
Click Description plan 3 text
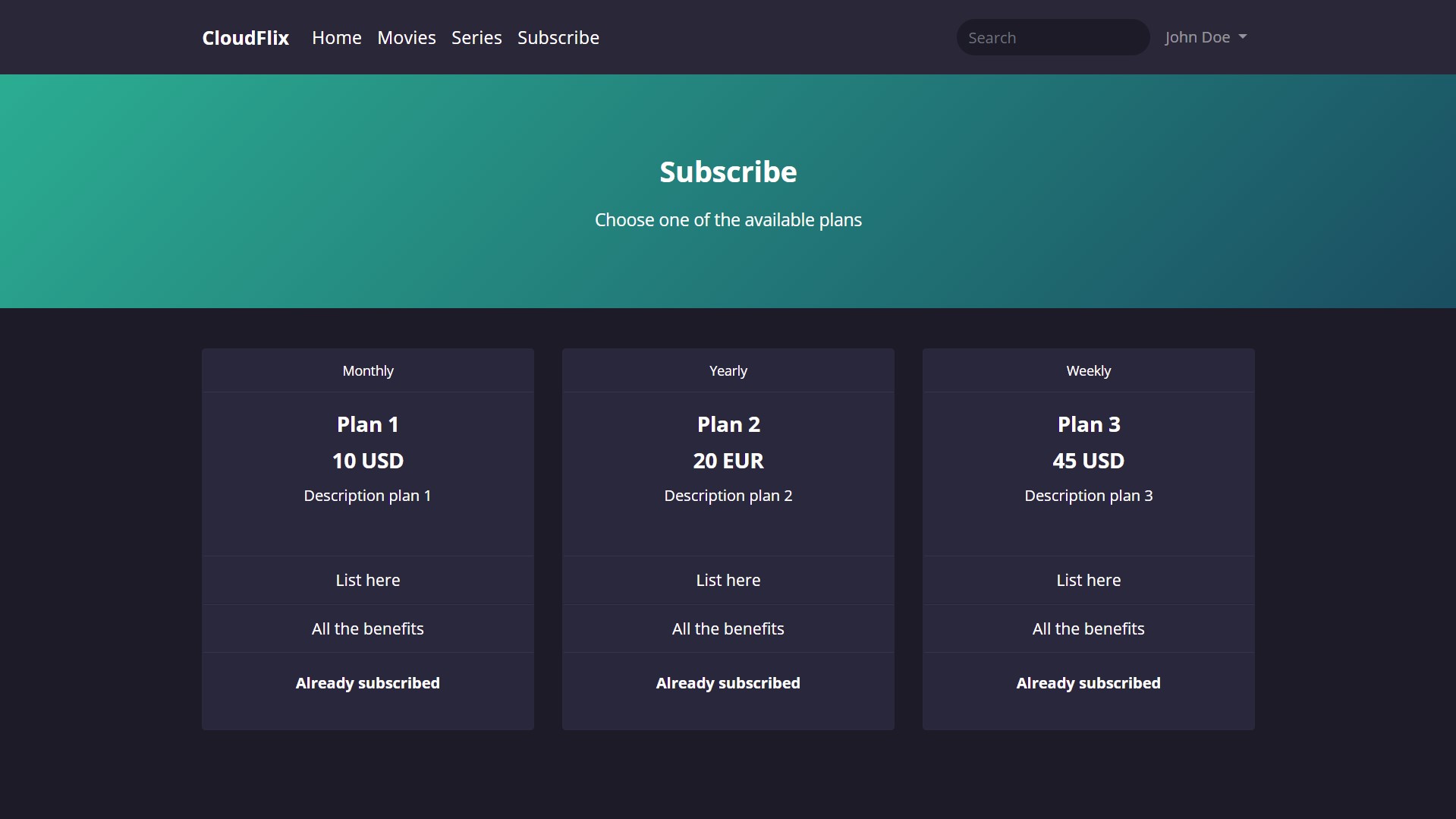tap(1089, 496)
